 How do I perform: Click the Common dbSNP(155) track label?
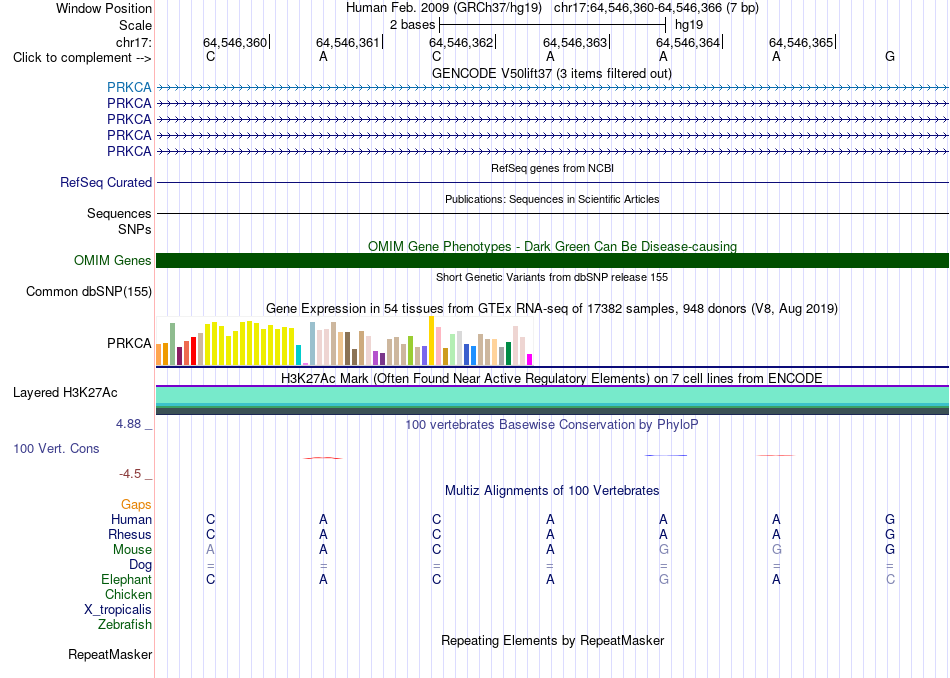[89, 291]
